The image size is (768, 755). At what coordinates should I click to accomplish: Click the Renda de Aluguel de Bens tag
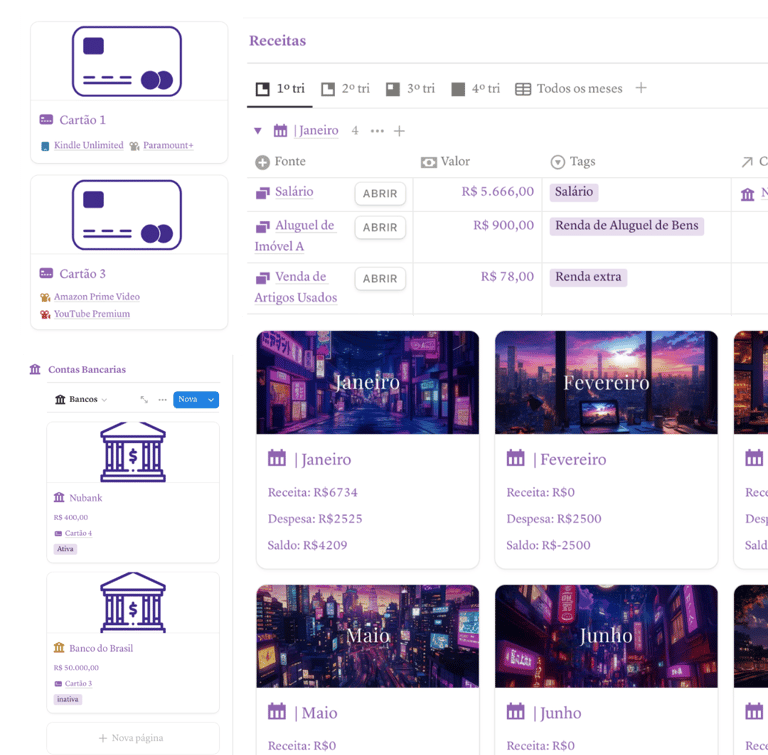pos(626,225)
